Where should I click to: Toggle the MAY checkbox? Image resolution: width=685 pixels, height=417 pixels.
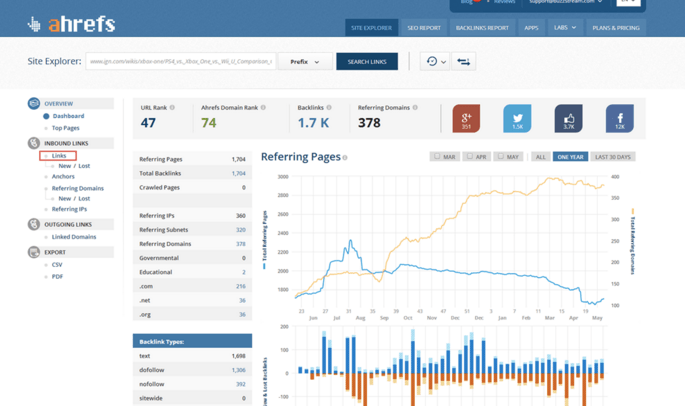pos(501,156)
